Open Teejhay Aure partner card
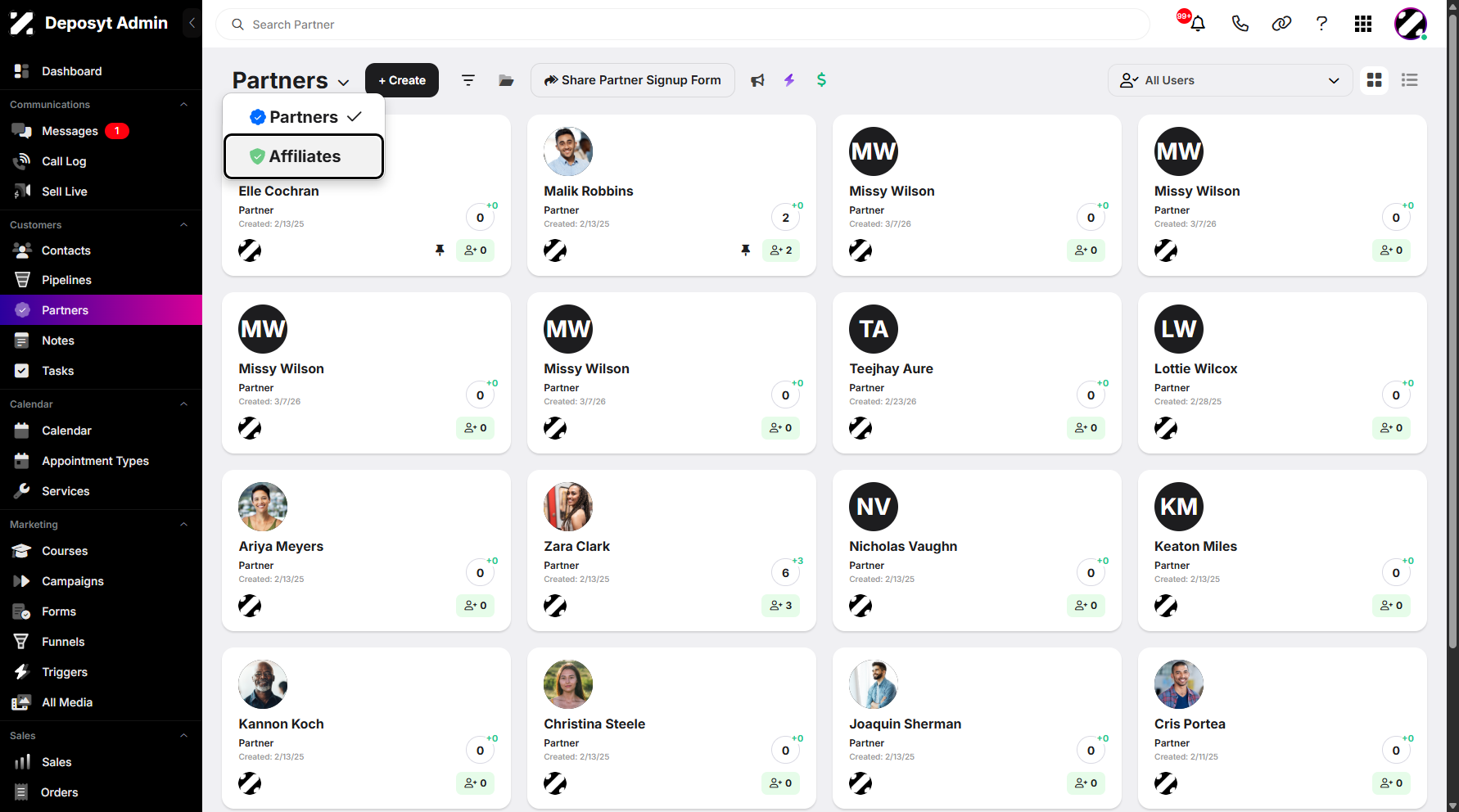 point(977,372)
